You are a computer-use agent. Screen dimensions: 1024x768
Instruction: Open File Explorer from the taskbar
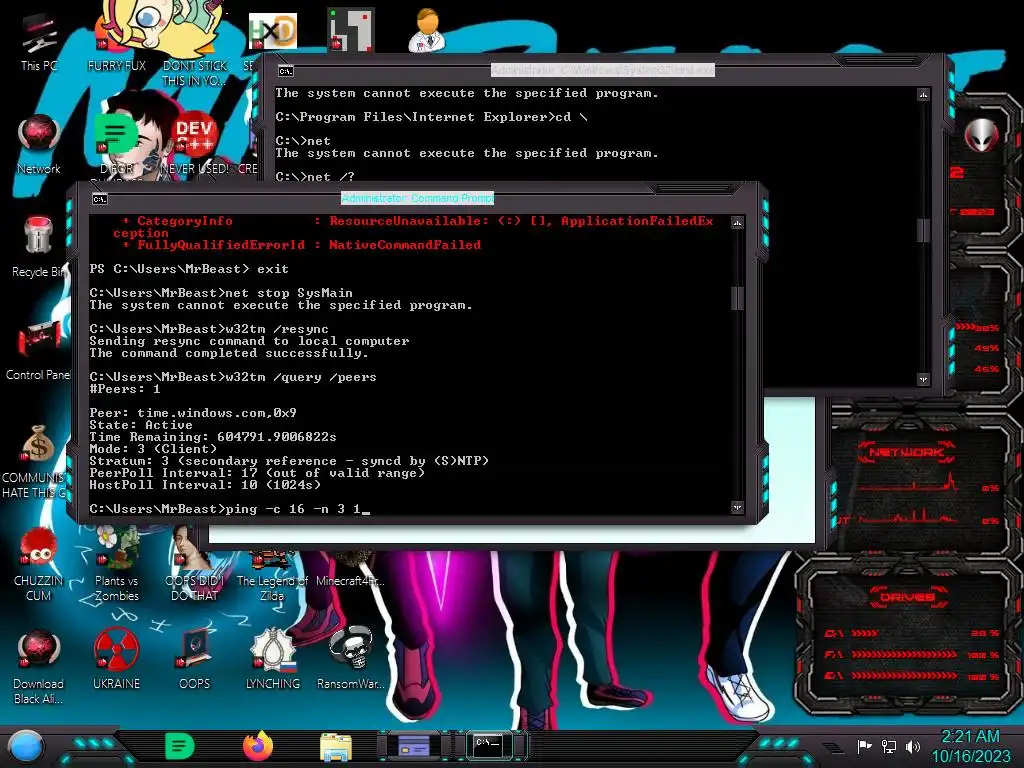(336, 747)
